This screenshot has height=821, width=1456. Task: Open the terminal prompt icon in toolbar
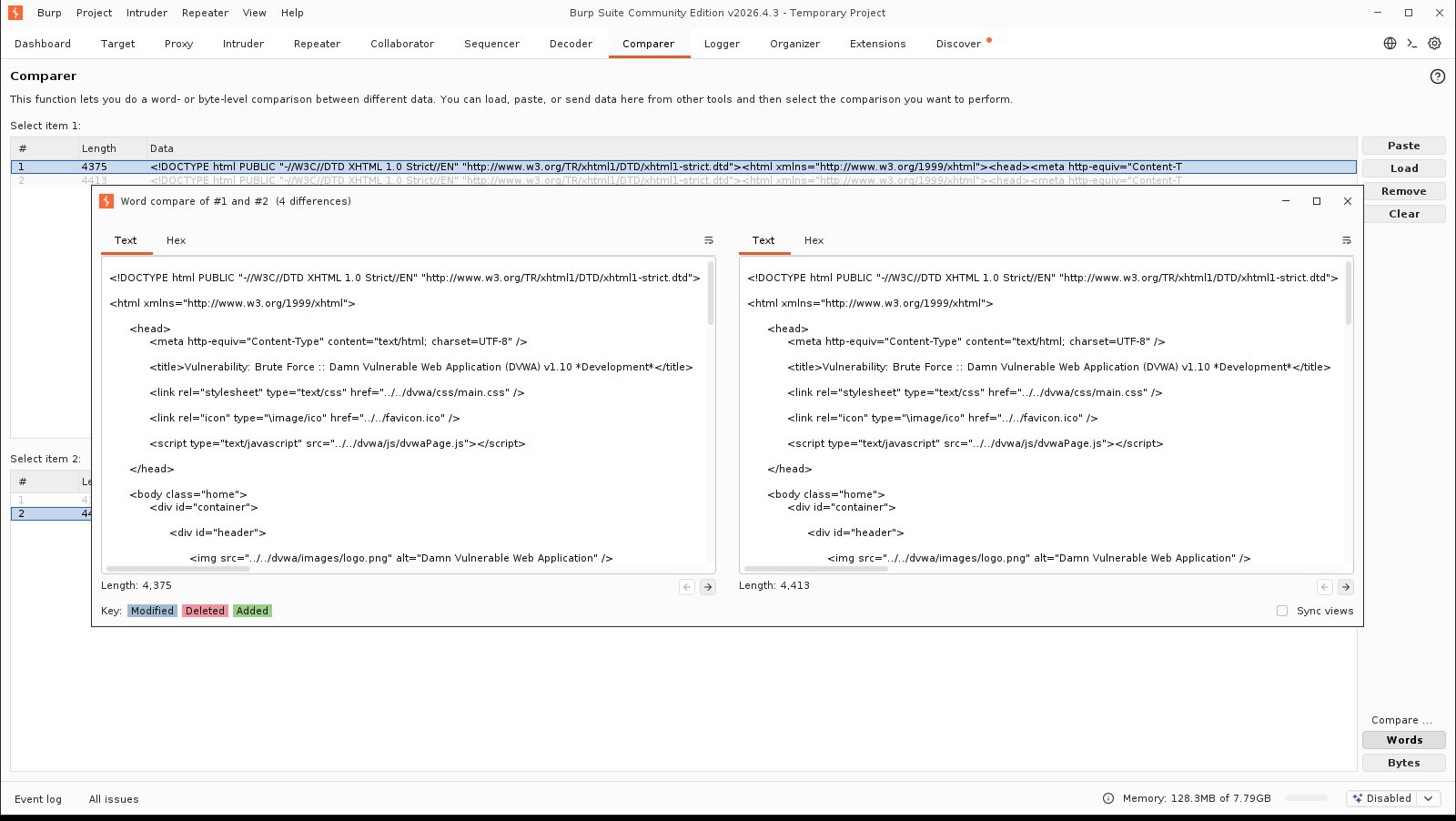[1412, 44]
